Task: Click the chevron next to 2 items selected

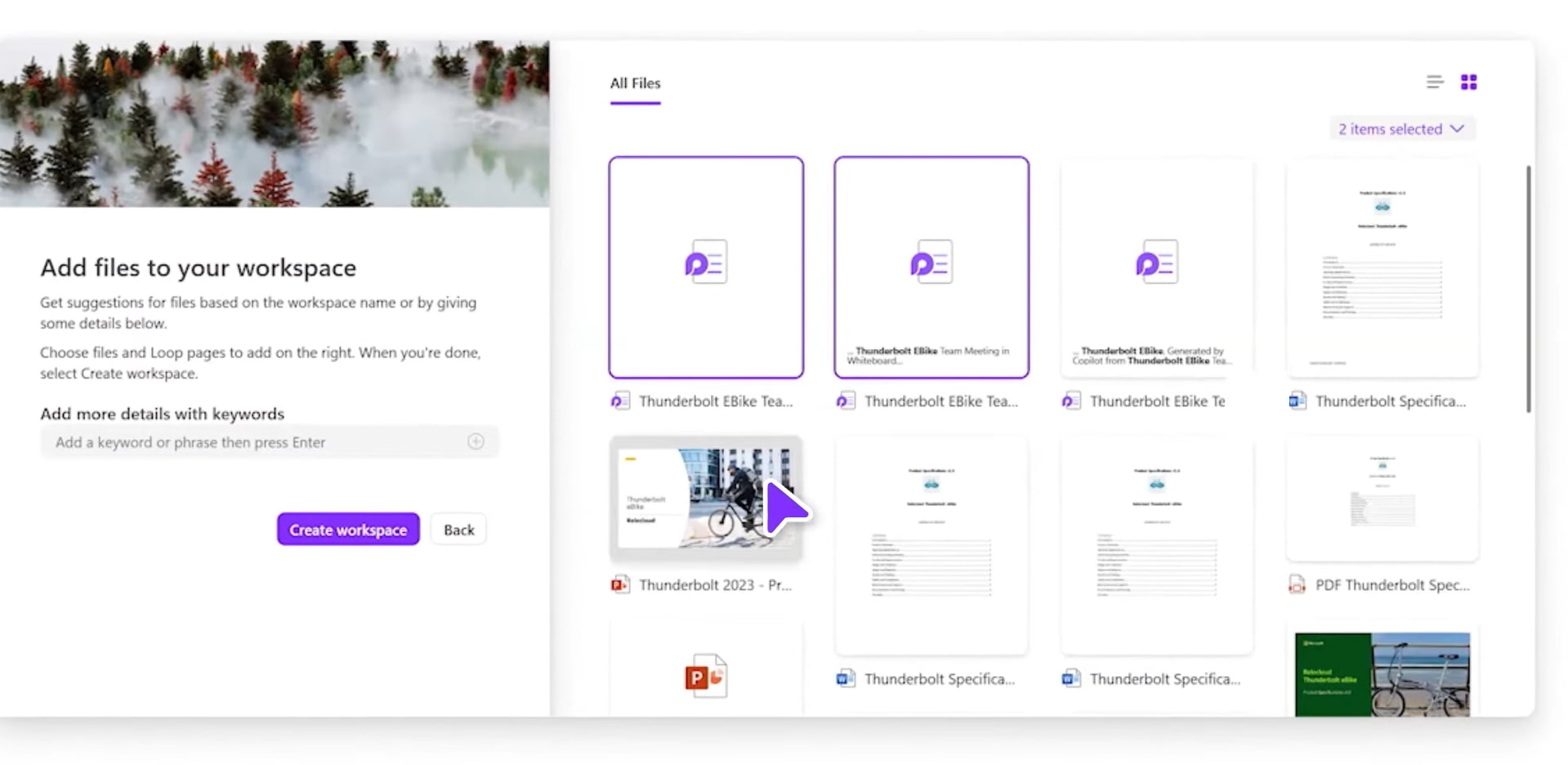Action: pyautogui.click(x=1457, y=129)
